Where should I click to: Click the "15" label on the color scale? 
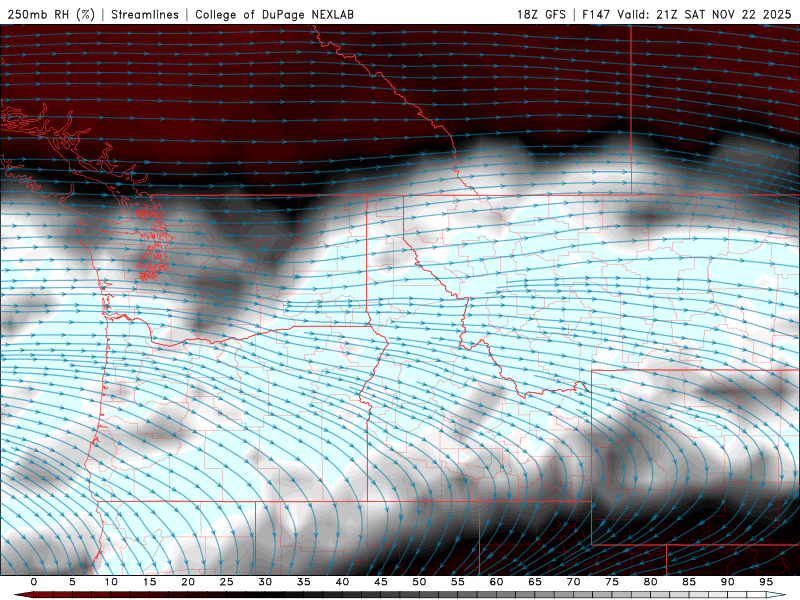tap(149, 582)
